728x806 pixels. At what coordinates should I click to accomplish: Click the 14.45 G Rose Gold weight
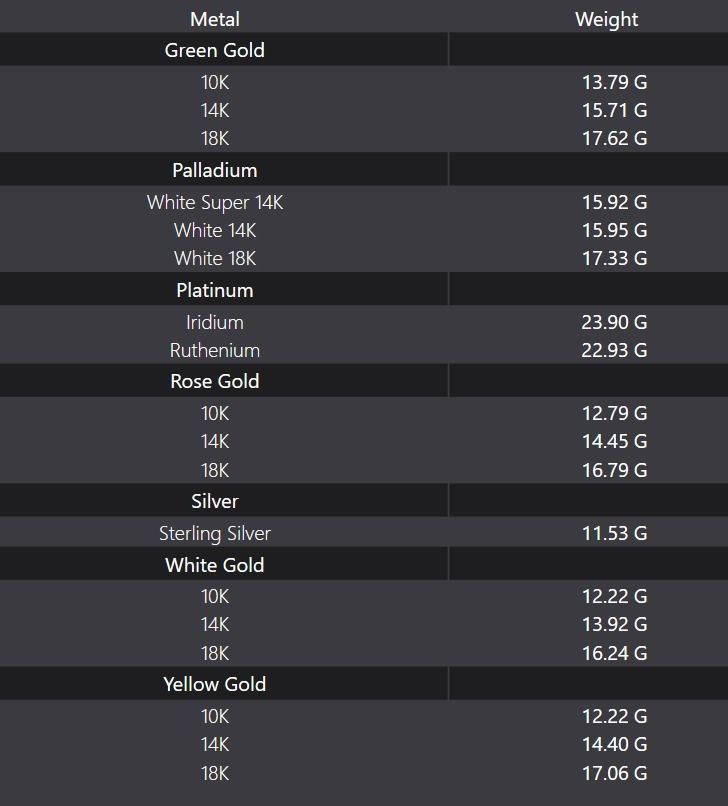[614, 441]
